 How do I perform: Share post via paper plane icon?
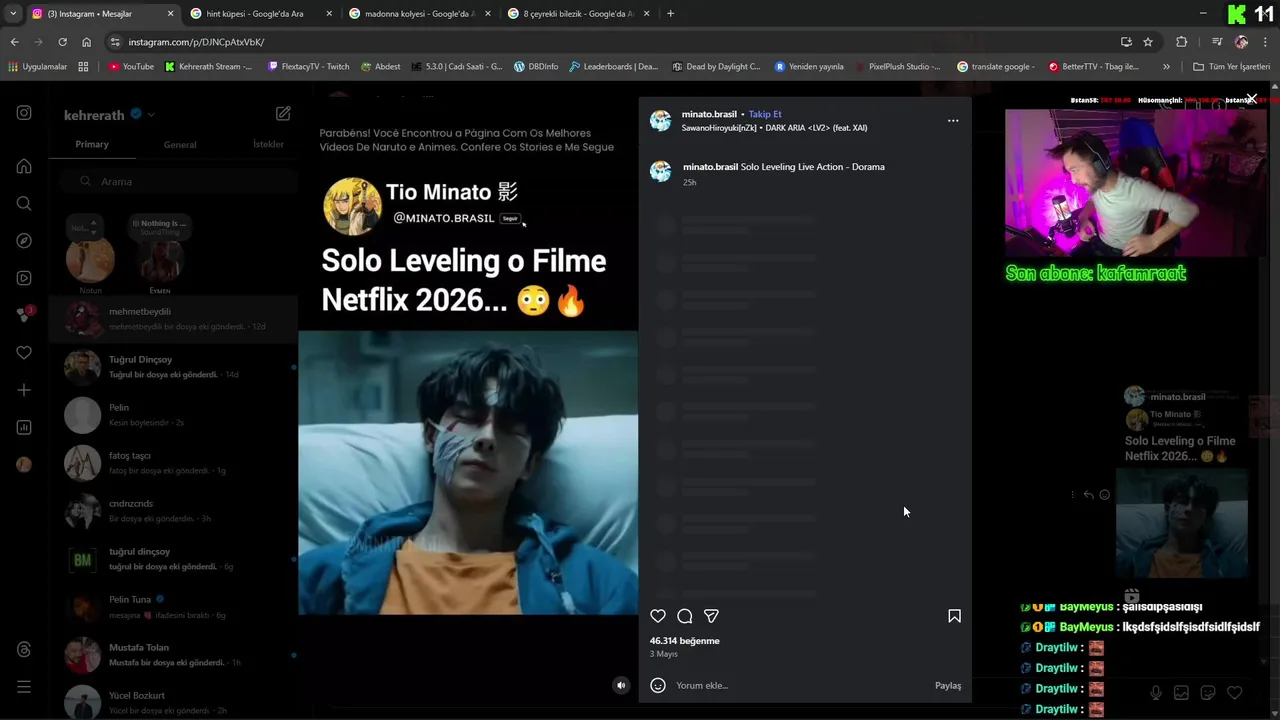pyautogui.click(x=711, y=616)
